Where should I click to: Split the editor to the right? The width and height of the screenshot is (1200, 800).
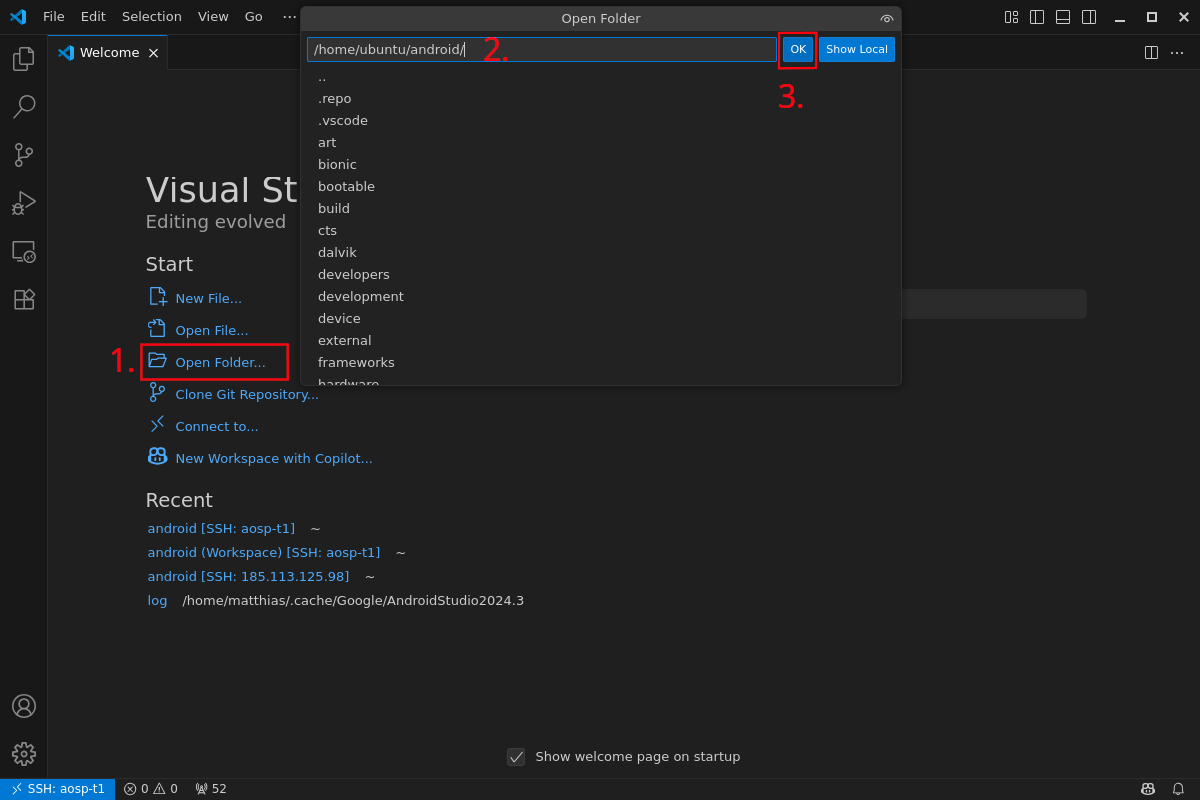coord(1151,52)
